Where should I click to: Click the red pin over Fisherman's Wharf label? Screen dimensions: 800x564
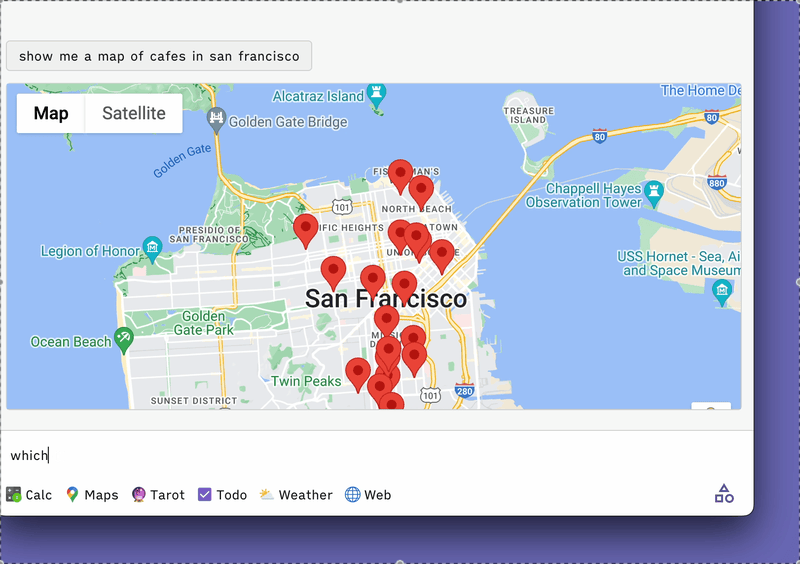point(401,176)
